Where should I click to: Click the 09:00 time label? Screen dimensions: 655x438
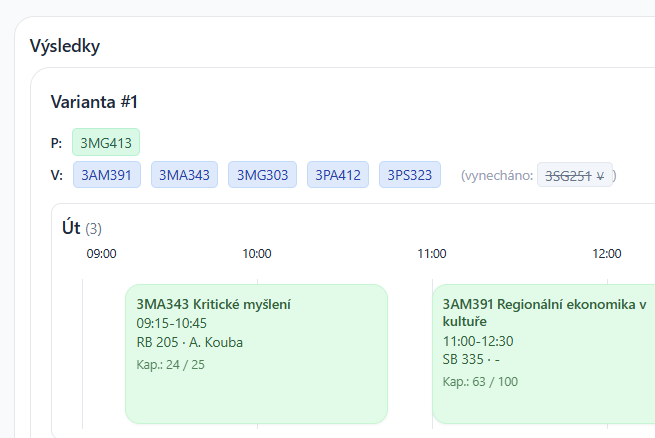(101, 254)
